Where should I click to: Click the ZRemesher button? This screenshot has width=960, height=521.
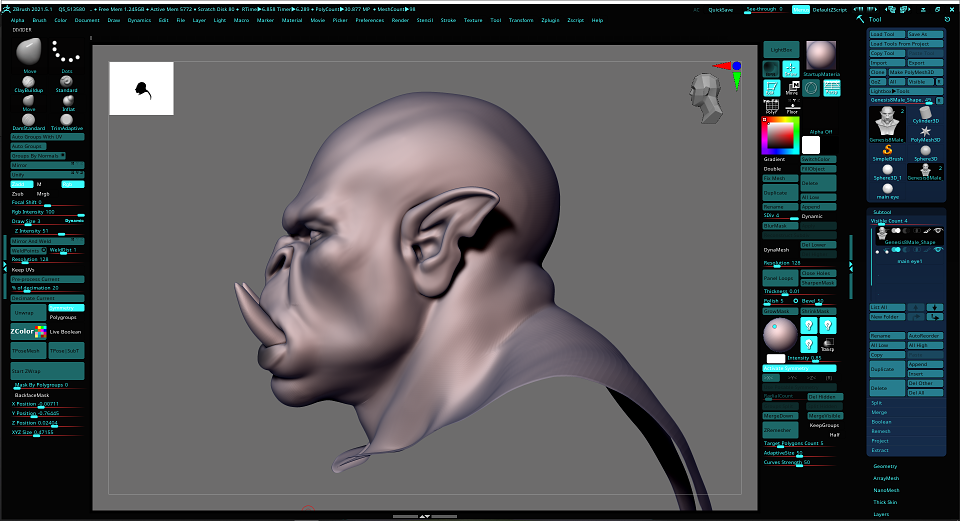point(780,430)
